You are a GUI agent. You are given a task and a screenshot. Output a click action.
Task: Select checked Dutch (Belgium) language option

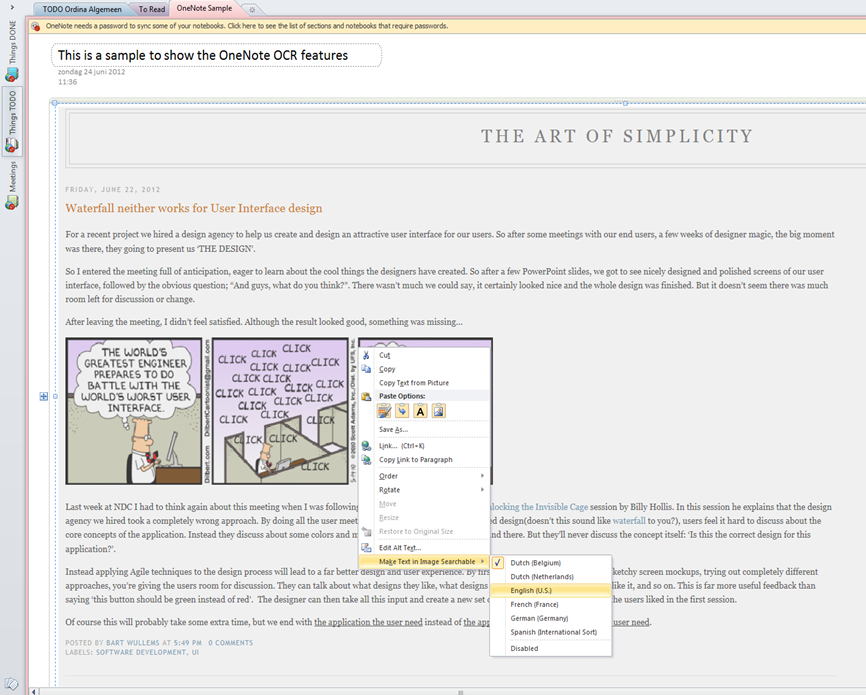click(551, 563)
